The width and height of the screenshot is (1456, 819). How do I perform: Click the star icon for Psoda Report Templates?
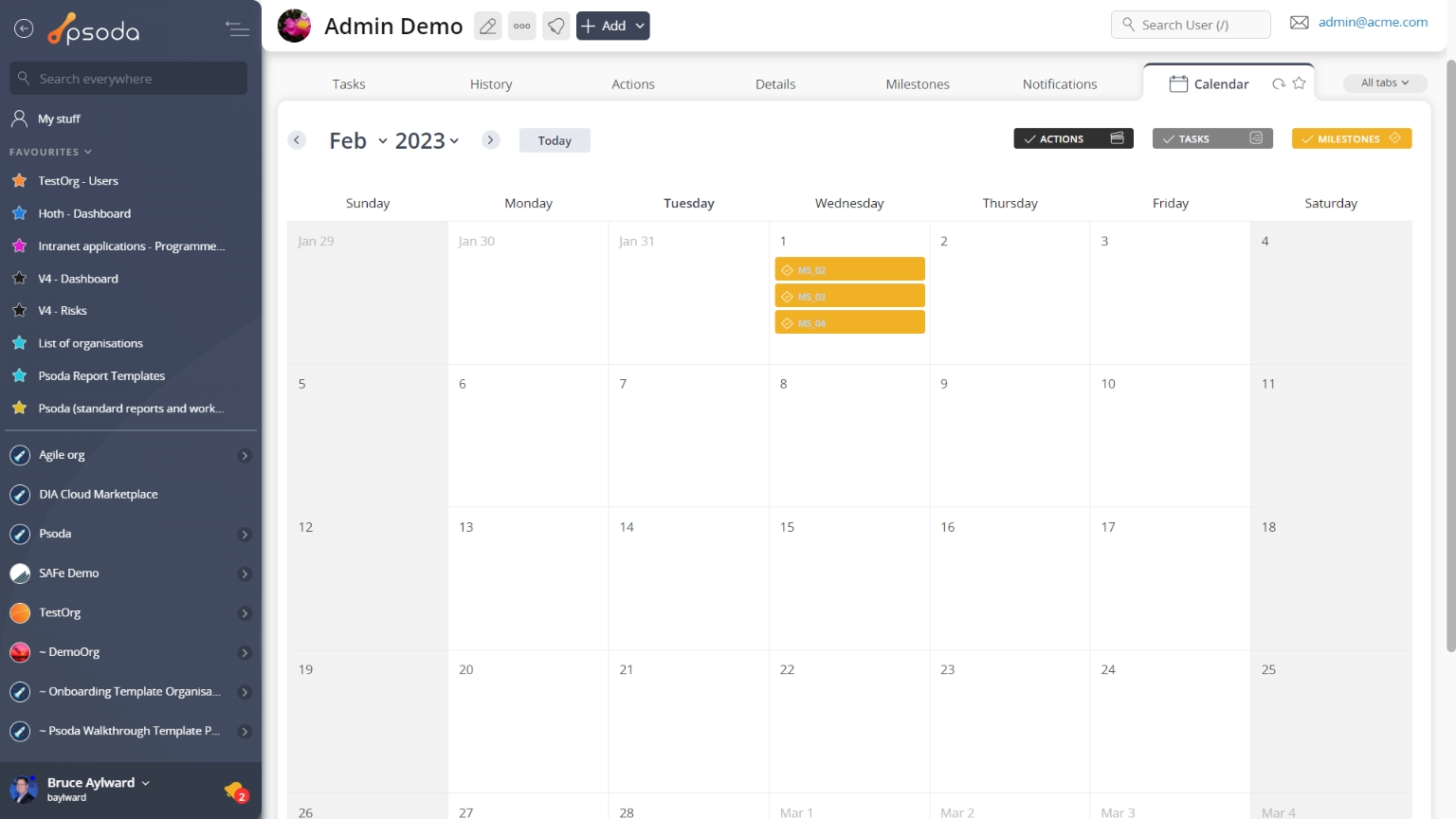tap(19, 375)
